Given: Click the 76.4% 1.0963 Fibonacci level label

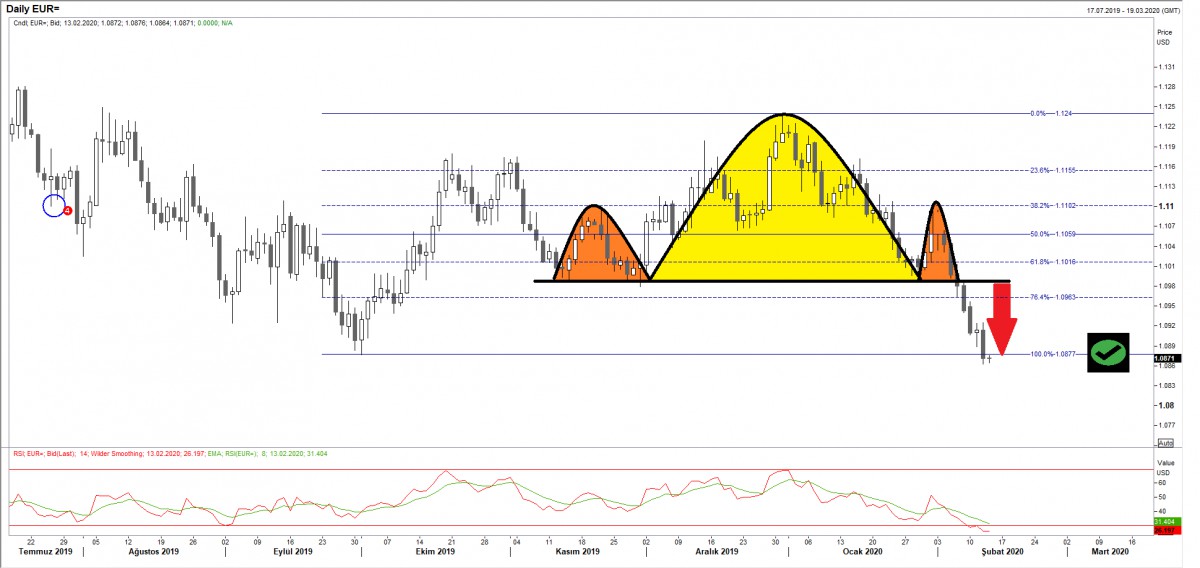Looking at the screenshot, I should coord(1052,297).
